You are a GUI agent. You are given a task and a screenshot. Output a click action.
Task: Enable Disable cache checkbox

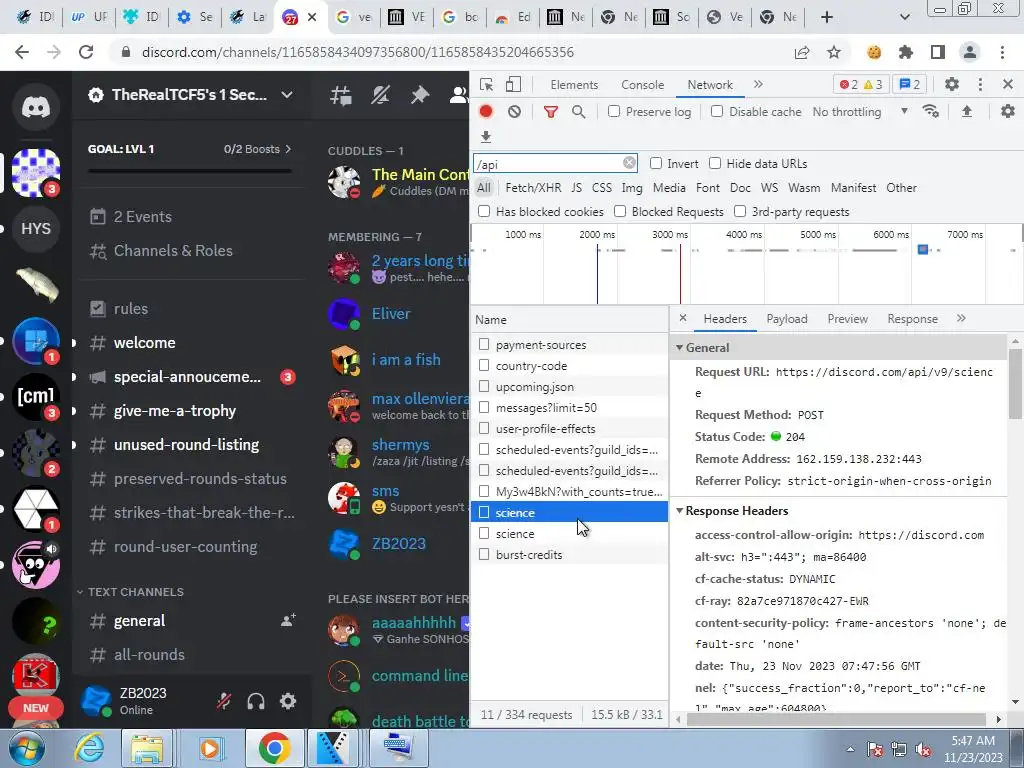[x=717, y=112]
